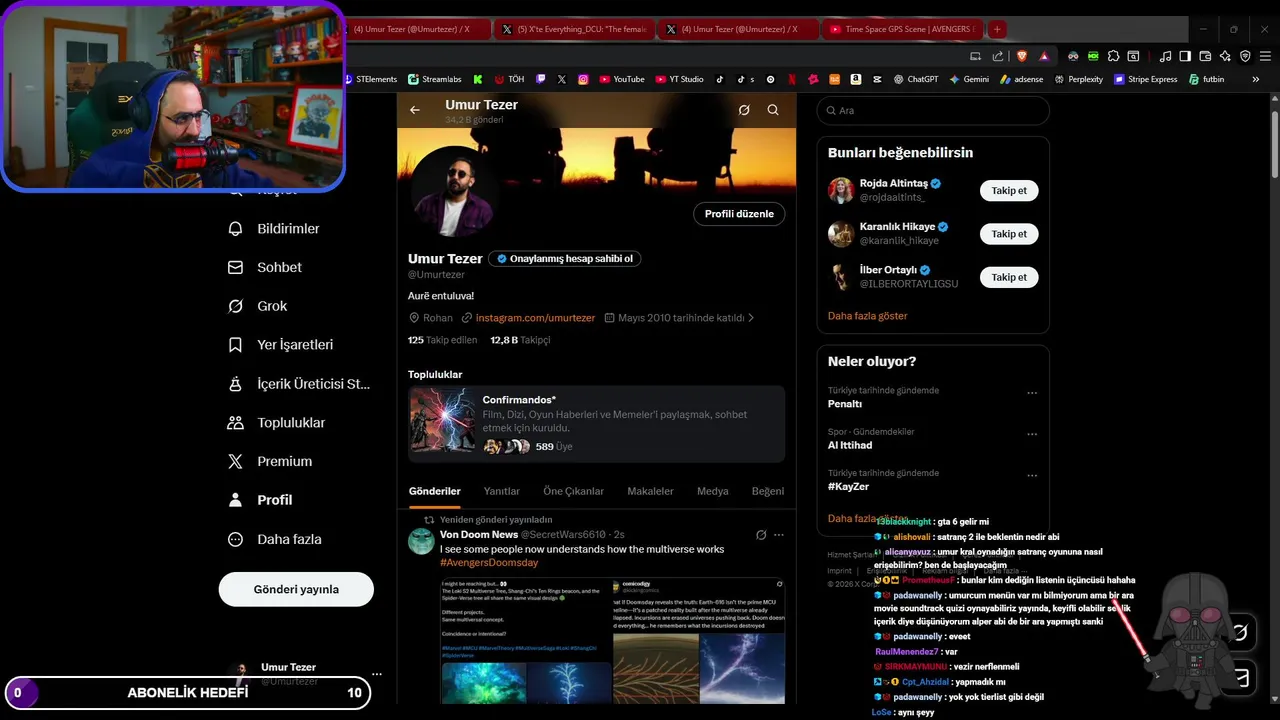The width and height of the screenshot is (1280, 720).
Task: Switch to Medya tab
Action: pos(713,491)
